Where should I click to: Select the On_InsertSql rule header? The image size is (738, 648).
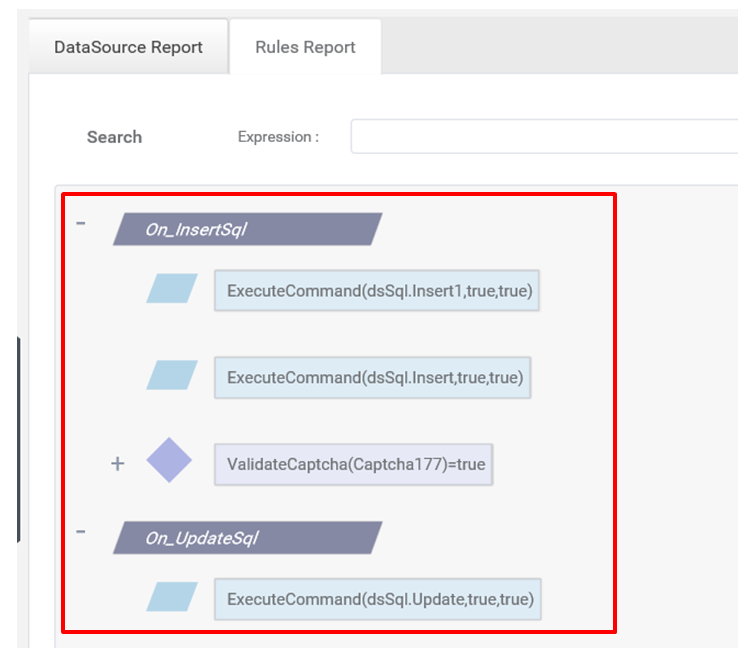(248, 229)
